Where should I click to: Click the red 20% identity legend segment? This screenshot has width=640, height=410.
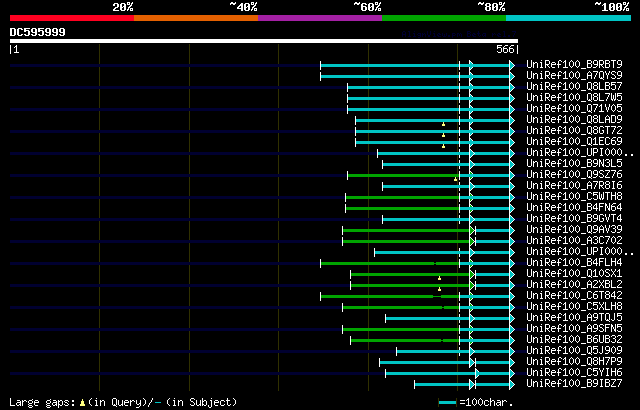pos(72,18)
